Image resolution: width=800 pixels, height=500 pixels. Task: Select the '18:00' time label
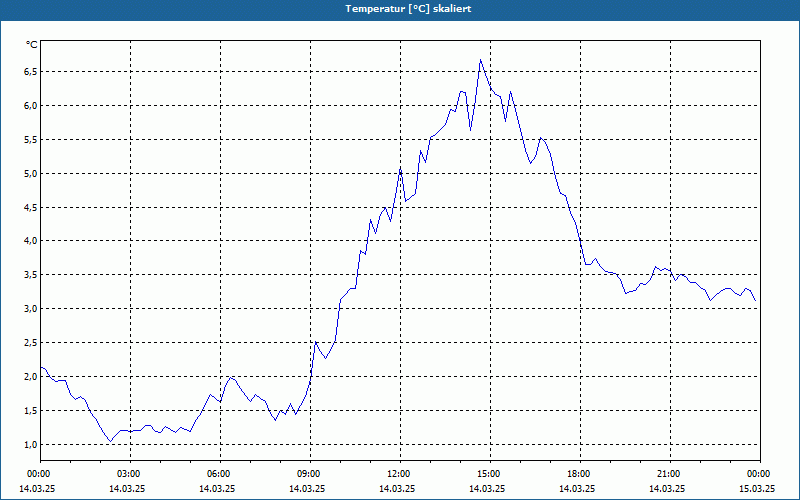(580, 474)
